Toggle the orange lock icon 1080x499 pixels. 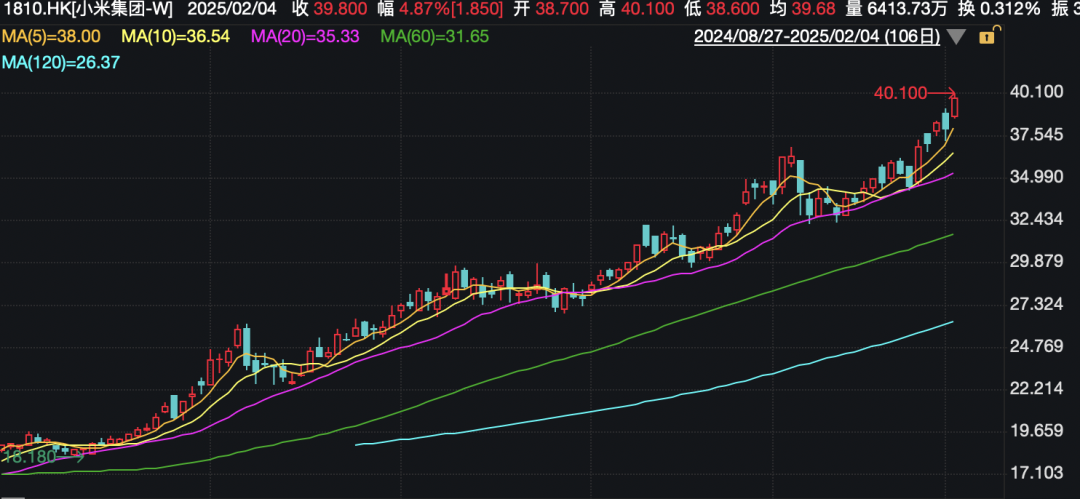tap(987, 37)
